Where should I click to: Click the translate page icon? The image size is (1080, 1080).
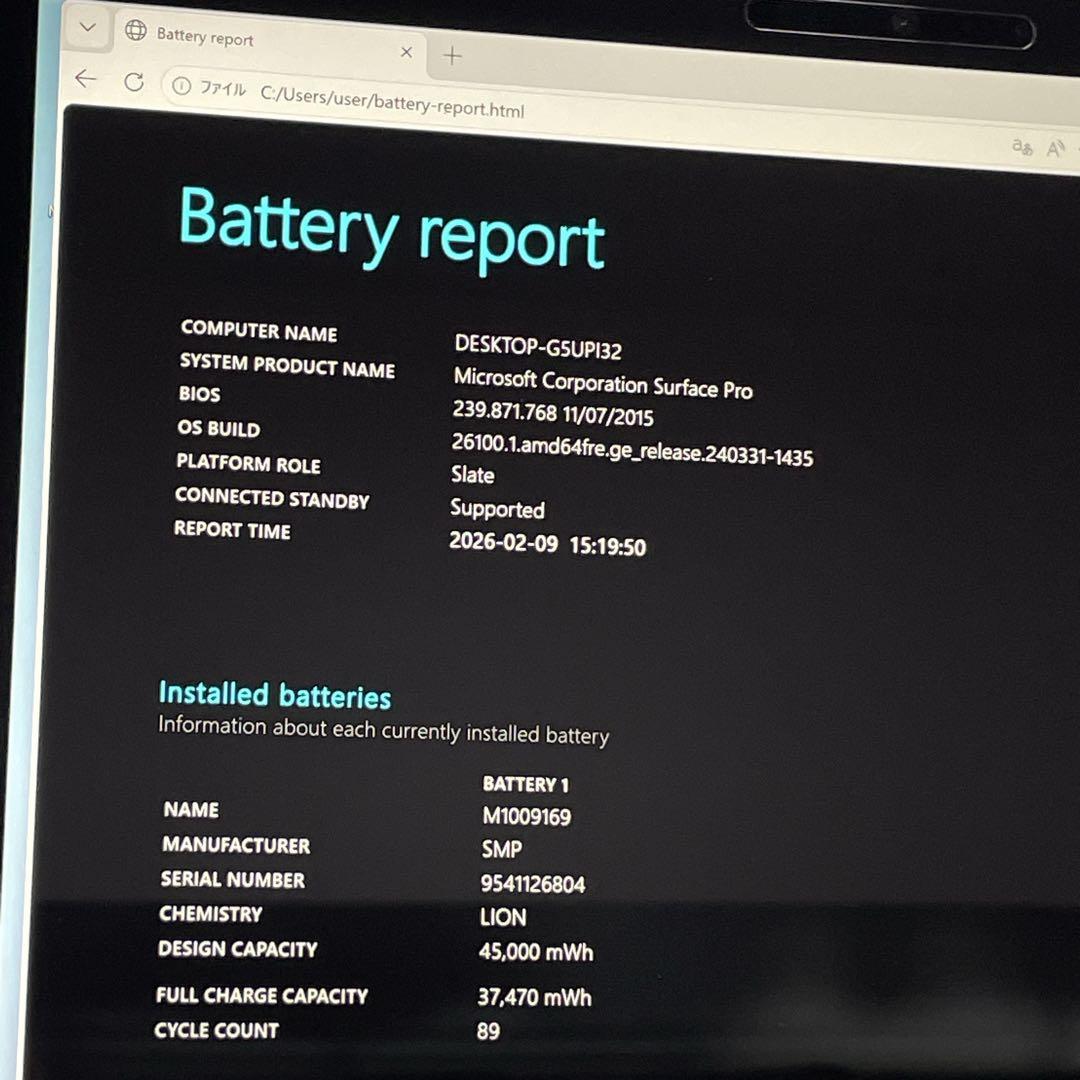point(1022,147)
